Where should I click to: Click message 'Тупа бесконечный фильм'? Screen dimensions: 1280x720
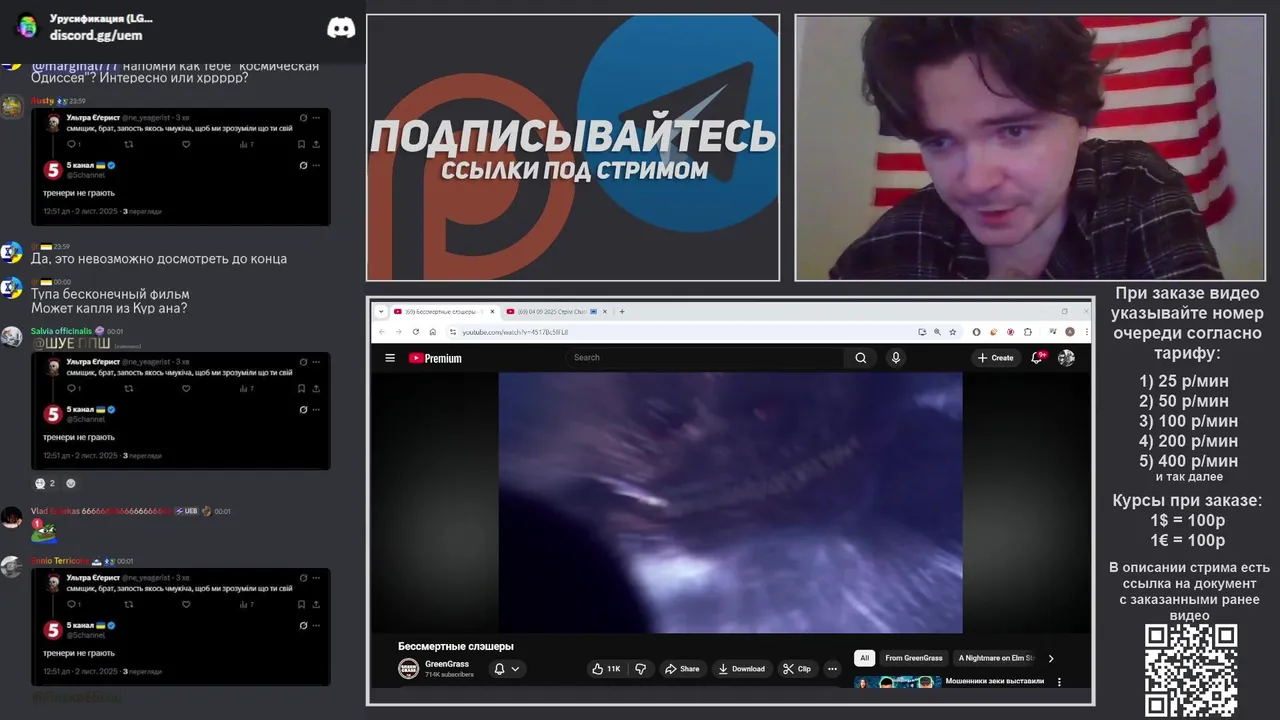(x=110, y=294)
